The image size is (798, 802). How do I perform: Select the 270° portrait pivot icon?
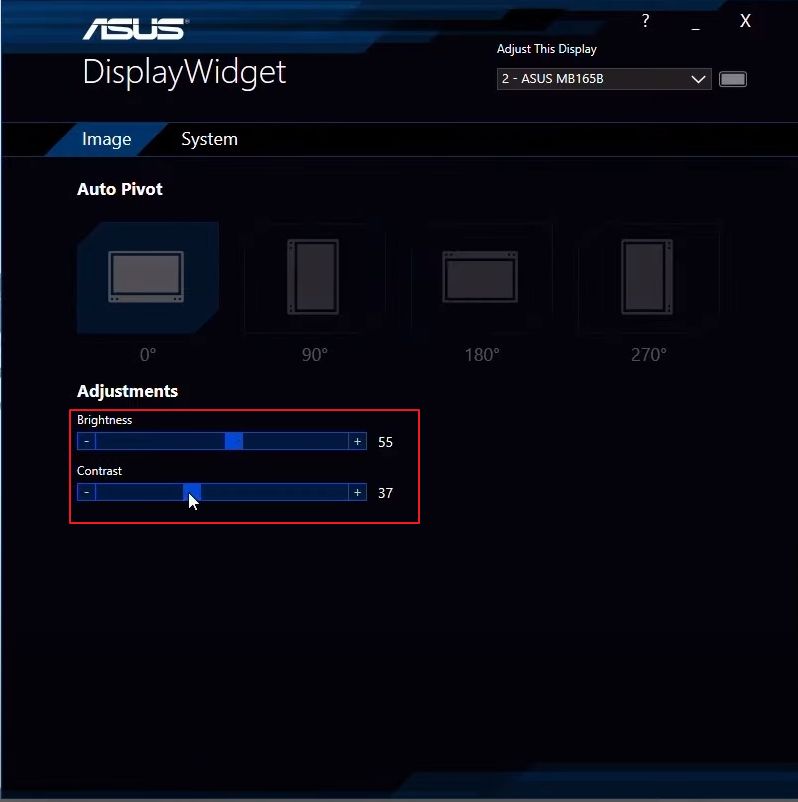point(647,277)
